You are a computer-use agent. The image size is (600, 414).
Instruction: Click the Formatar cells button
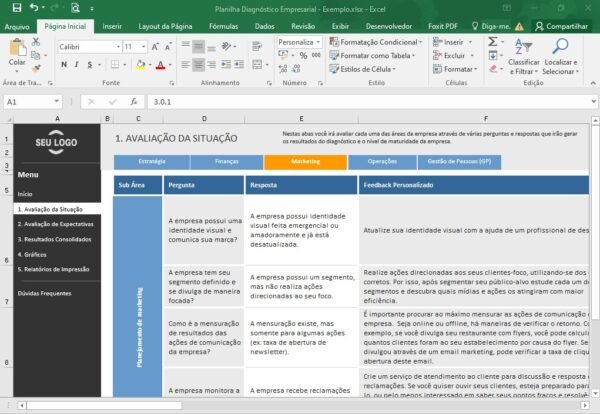point(455,69)
